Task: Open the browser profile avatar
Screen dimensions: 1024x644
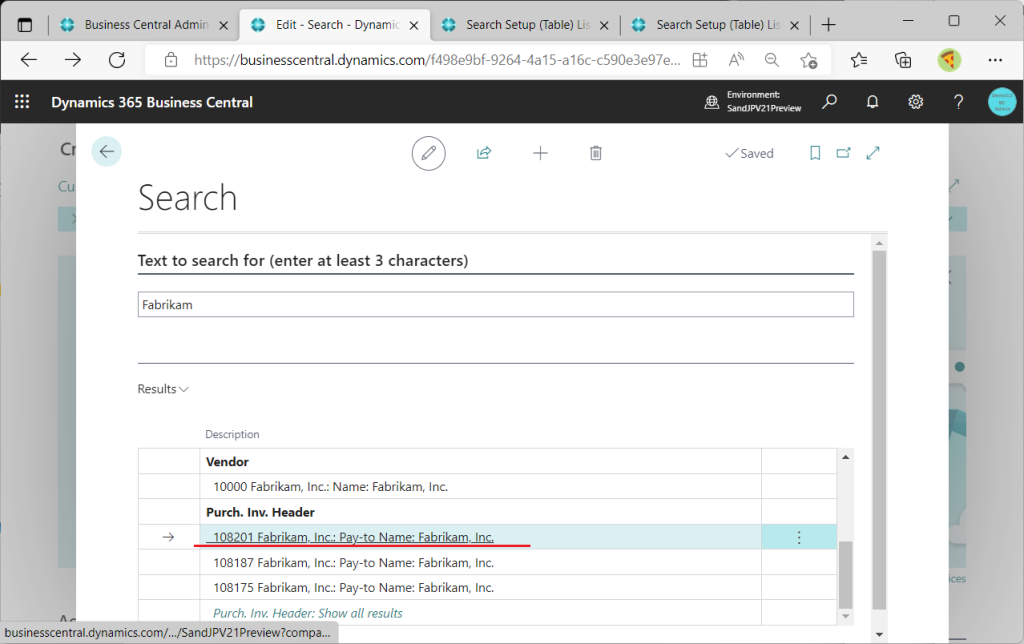Action: point(949,60)
